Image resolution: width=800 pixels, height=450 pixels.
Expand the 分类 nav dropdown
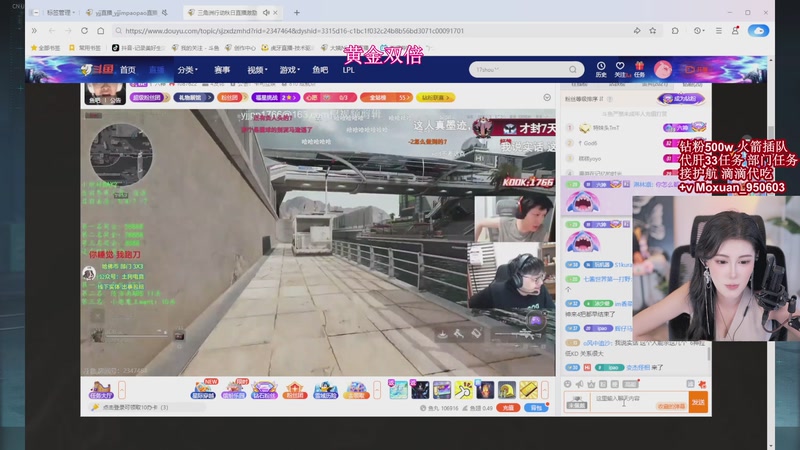(187, 70)
